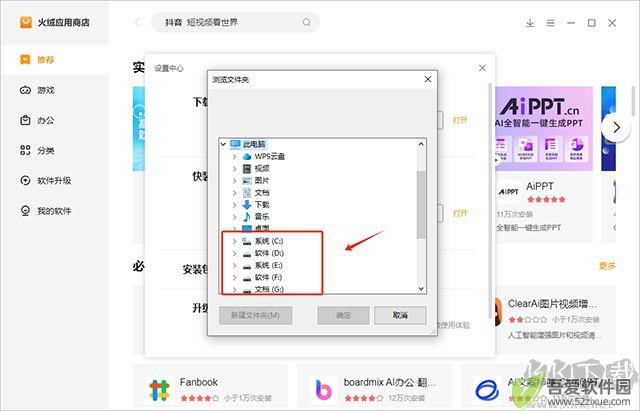Expand the 图片 folder node
The image size is (640, 411).
coord(234,180)
